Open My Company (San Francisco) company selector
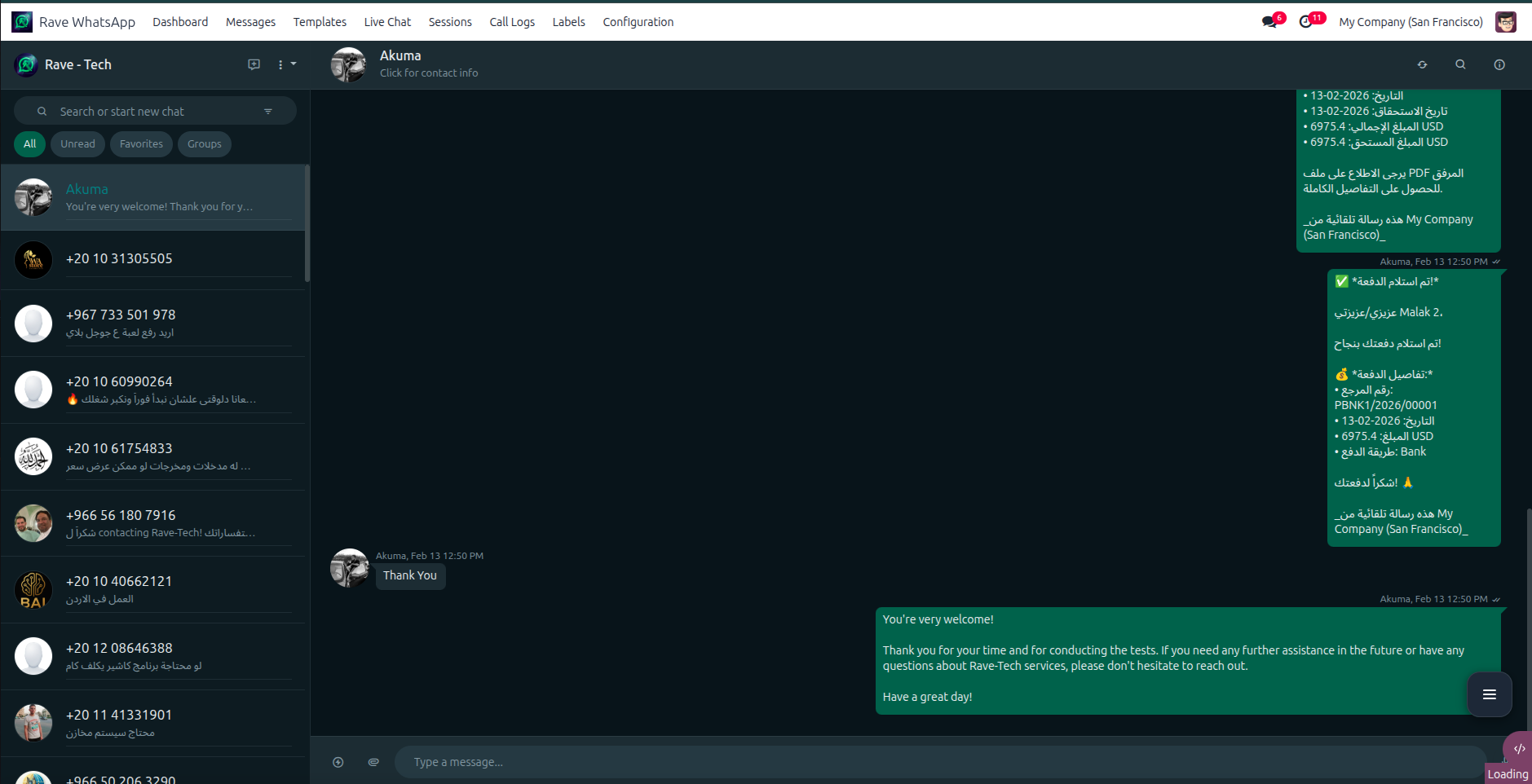Image resolution: width=1532 pixels, height=784 pixels. pyautogui.click(x=1411, y=22)
